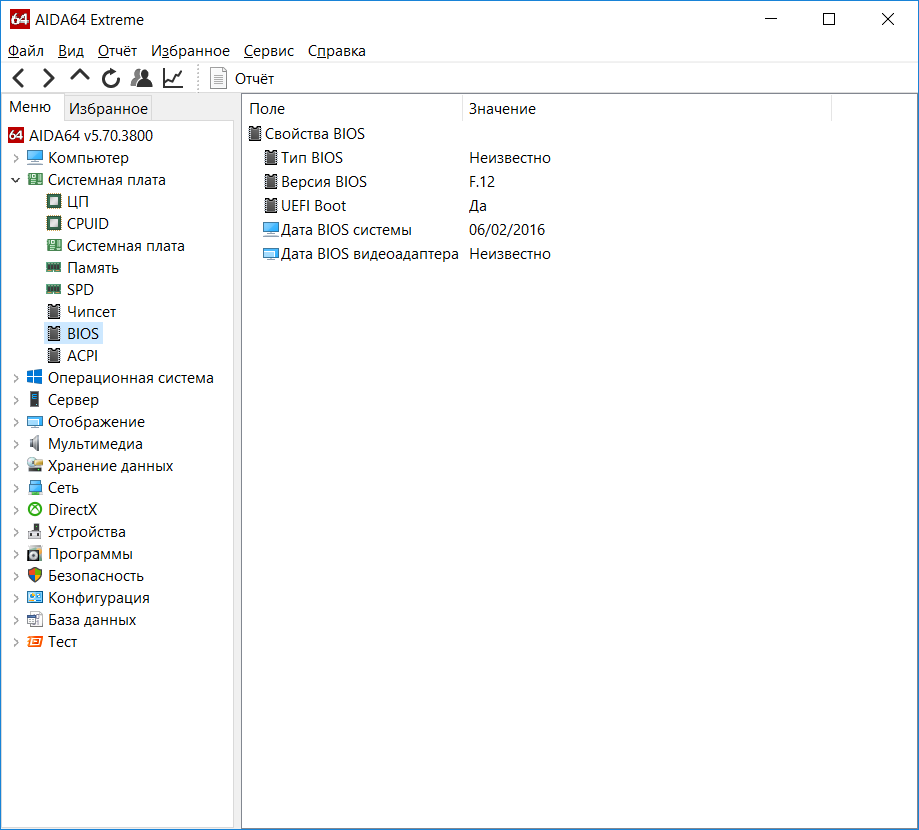Select Дата BIOS видеоадаптера row
This screenshot has height=830, width=919.
point(369,254)
